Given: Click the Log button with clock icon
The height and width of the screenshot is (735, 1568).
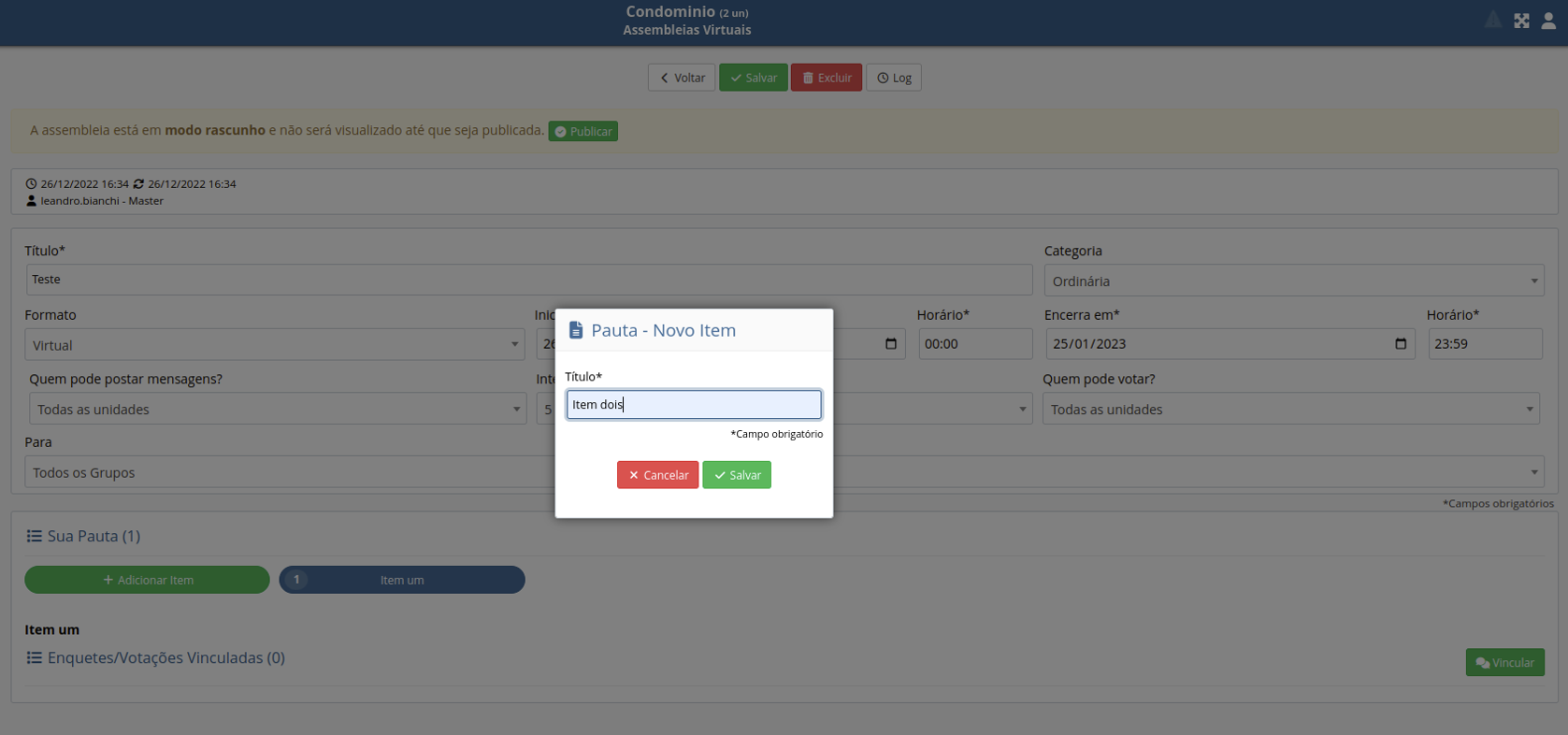Looking at the screenshot, I should coord(893,78).
